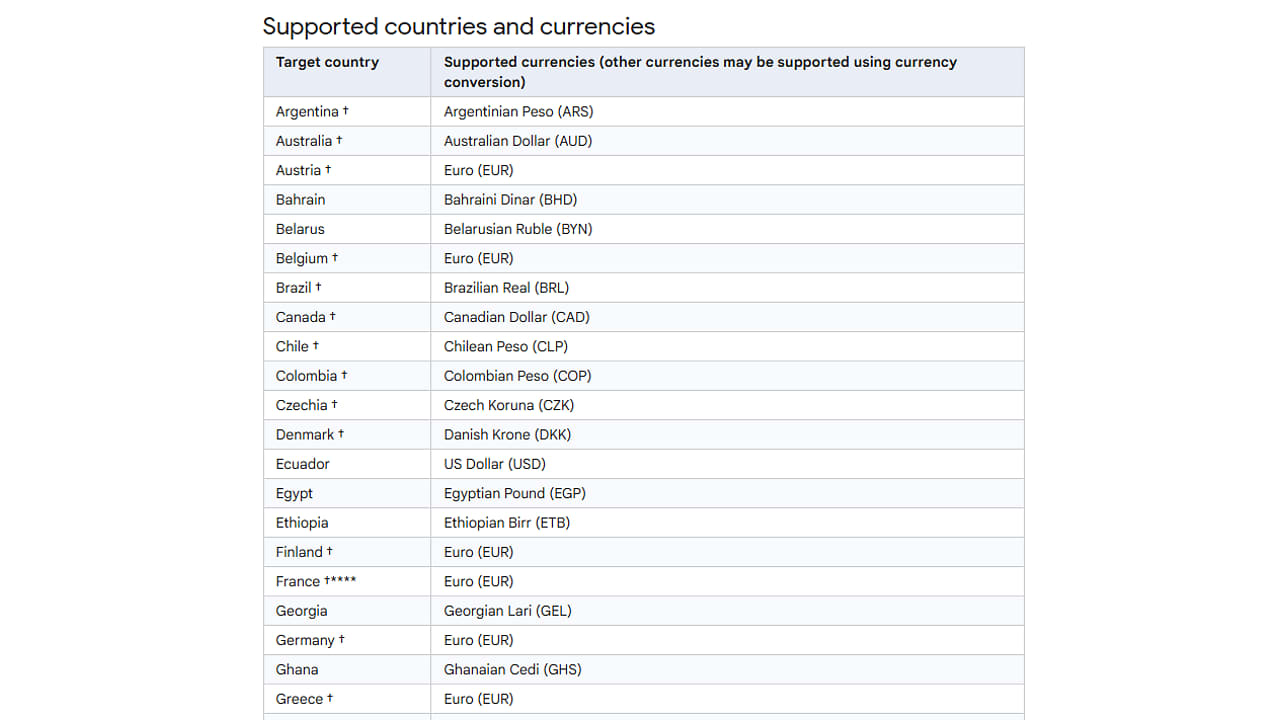
Task: Select the Ghanaian Cedi (GHS) cell
Action: (x=727, y=669)
